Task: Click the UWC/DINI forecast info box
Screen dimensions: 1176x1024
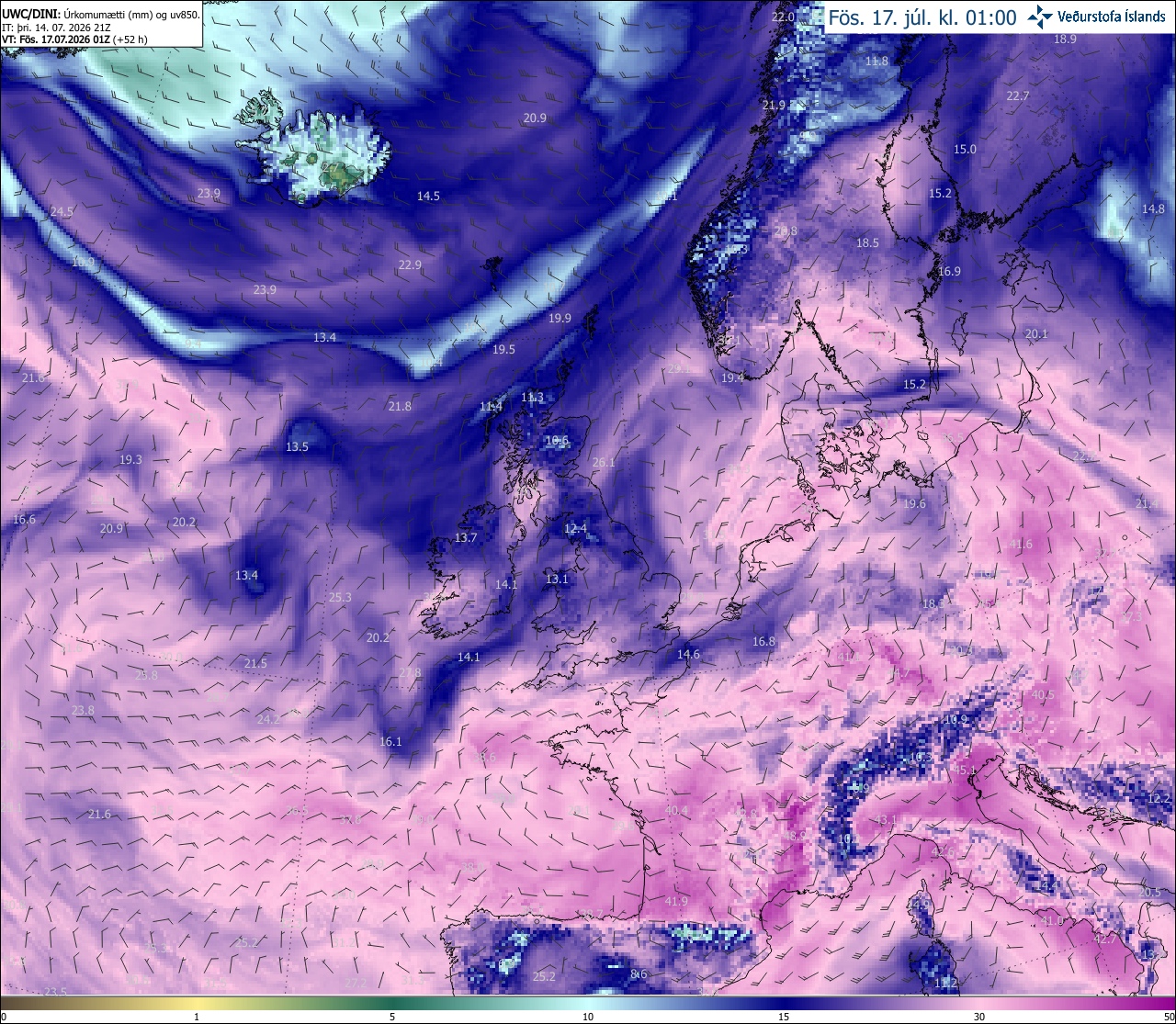Action: tap(101, 24)
